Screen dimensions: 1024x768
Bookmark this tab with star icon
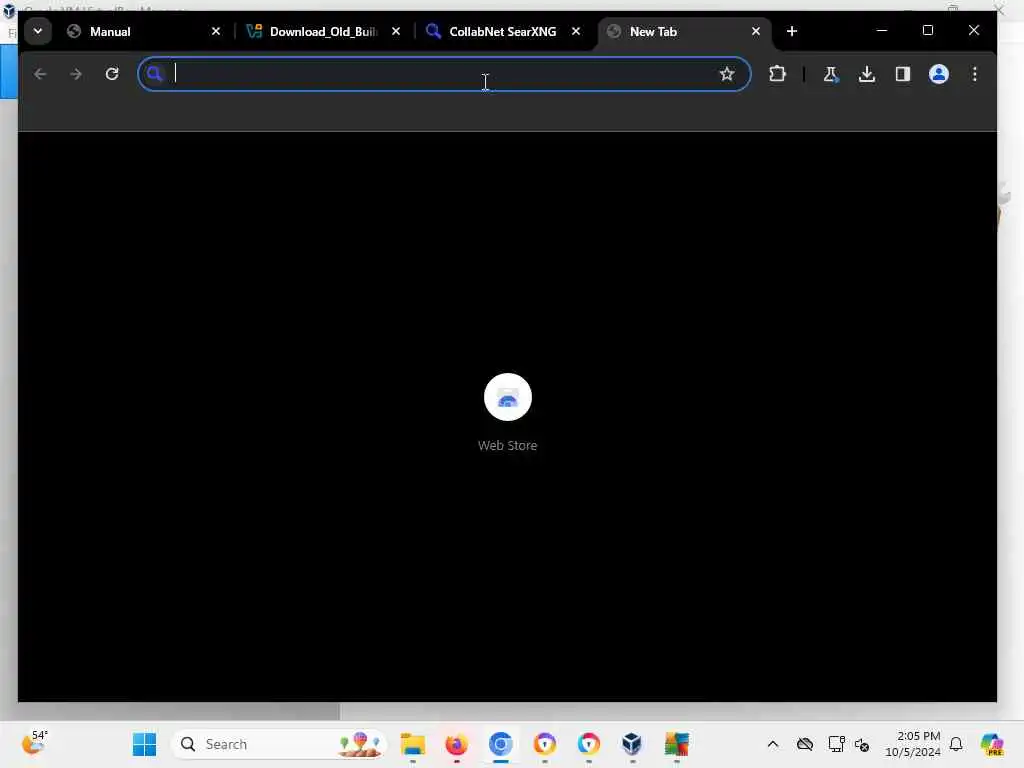[x=727, y=74]
